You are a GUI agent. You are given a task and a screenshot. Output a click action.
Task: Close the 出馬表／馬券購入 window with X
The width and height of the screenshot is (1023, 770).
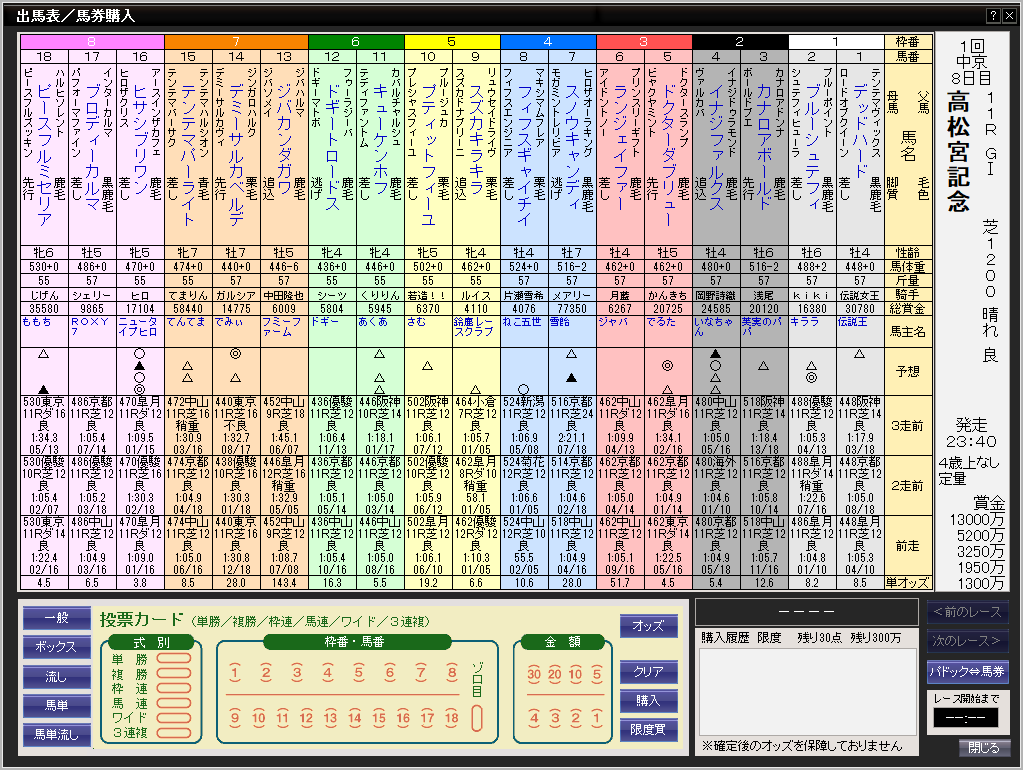point(1009,16)
